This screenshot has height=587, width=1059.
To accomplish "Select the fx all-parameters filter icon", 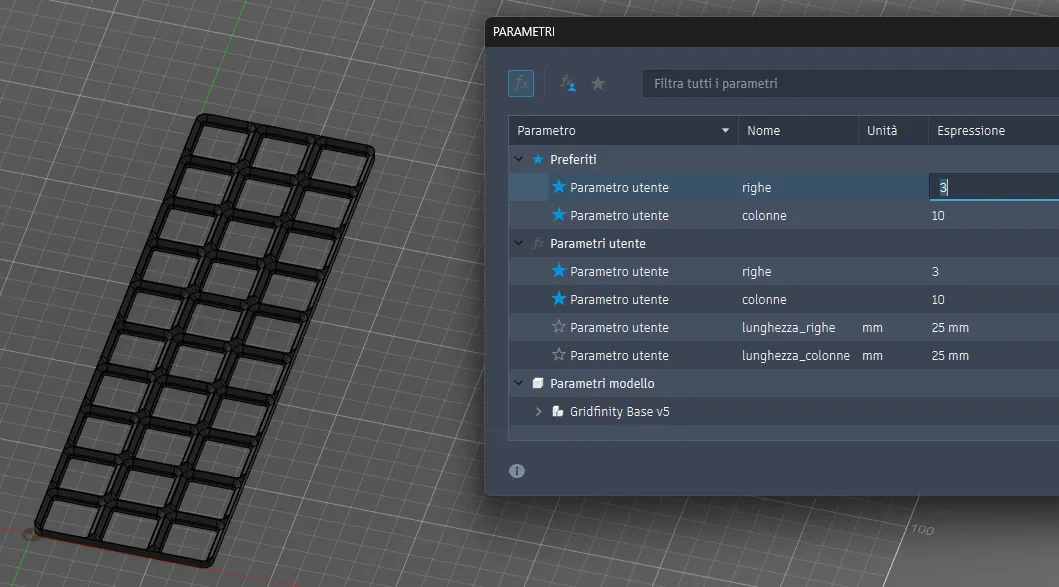I will (x=521, y=84).
